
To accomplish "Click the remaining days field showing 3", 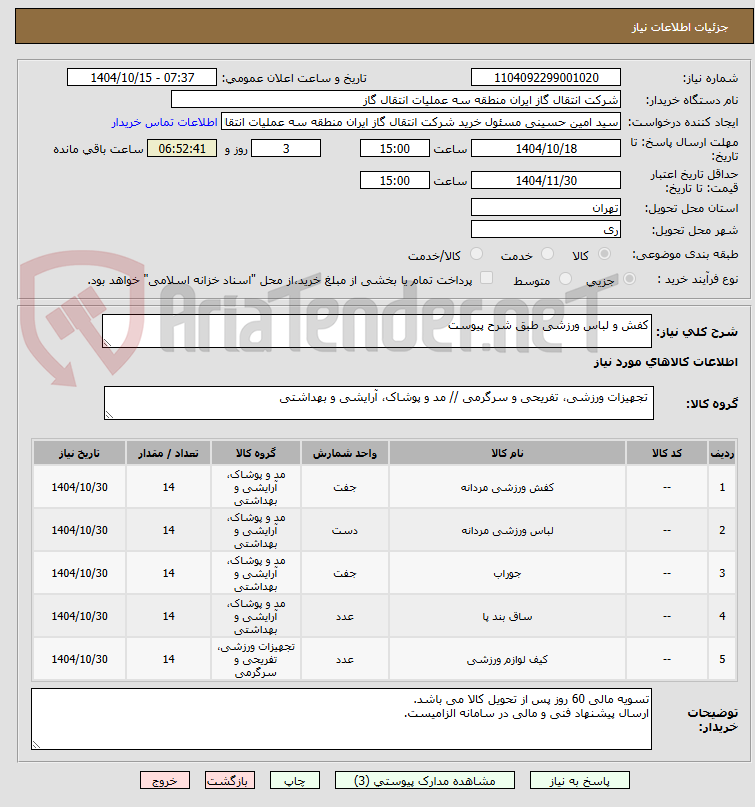I will pyautogui.click(x=286, y=149).
